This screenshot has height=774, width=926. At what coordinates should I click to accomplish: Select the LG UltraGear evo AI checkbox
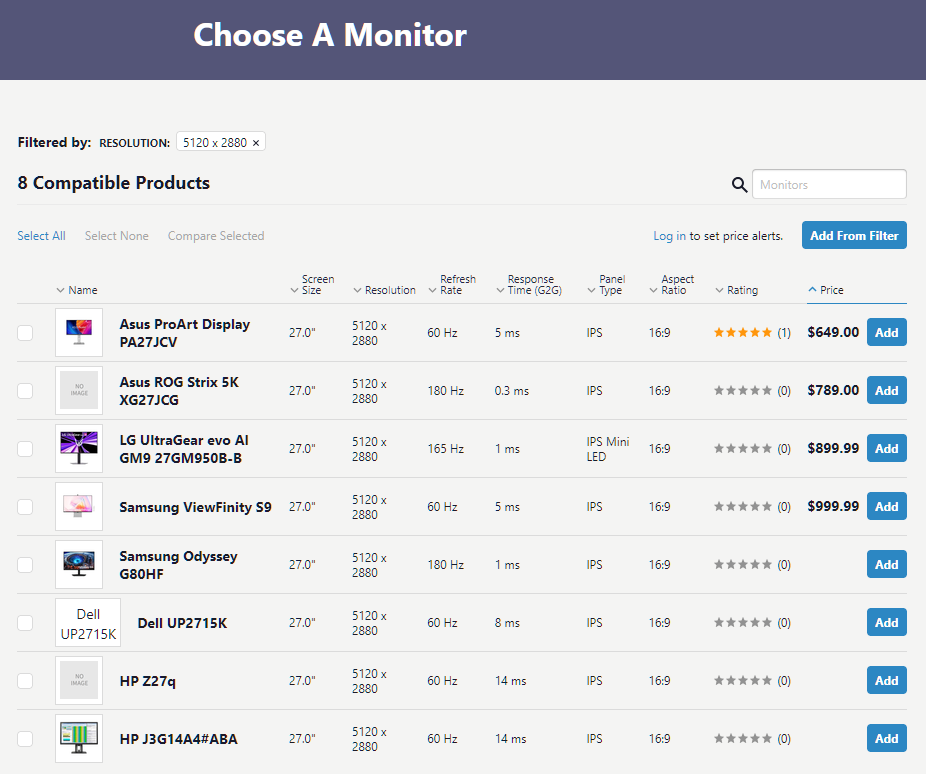(25, 449)
